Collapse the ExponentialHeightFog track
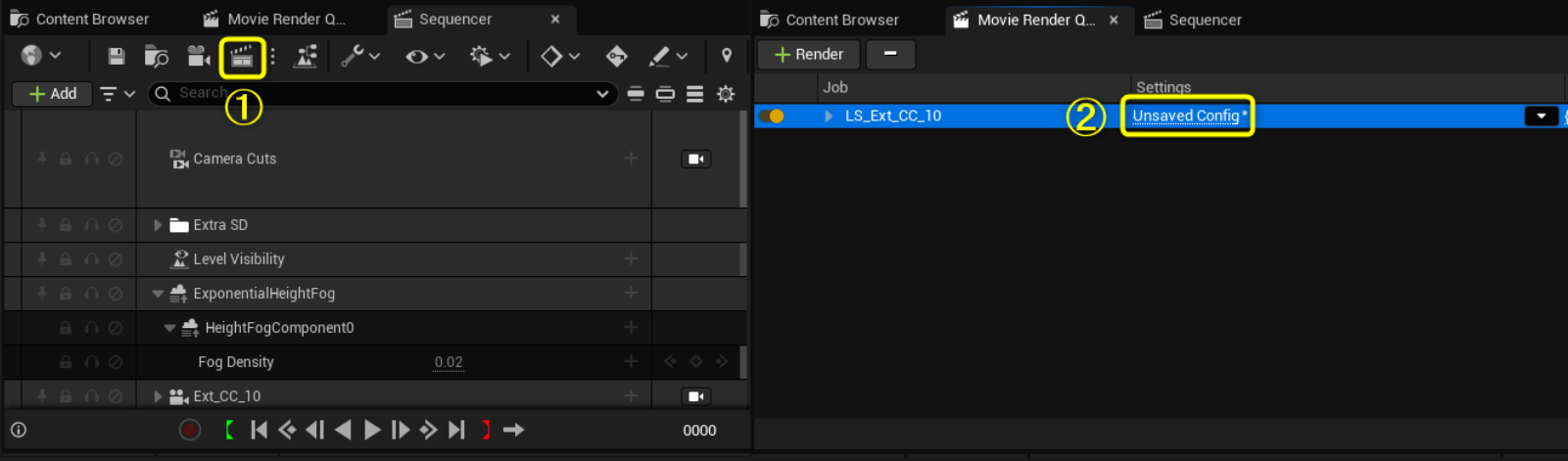1568x461 pixels. [158, 294]
